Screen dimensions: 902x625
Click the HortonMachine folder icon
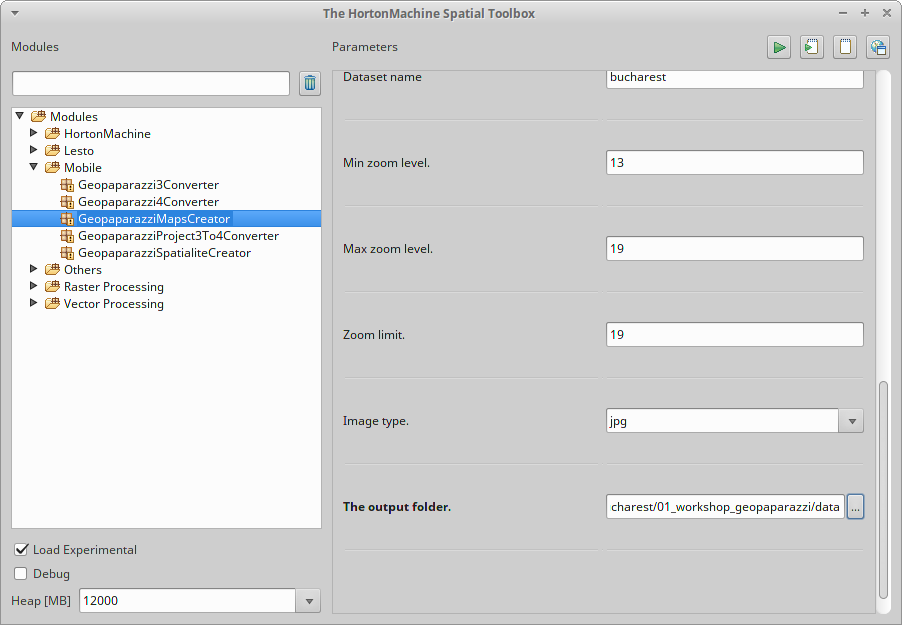(x=52, y=134)
